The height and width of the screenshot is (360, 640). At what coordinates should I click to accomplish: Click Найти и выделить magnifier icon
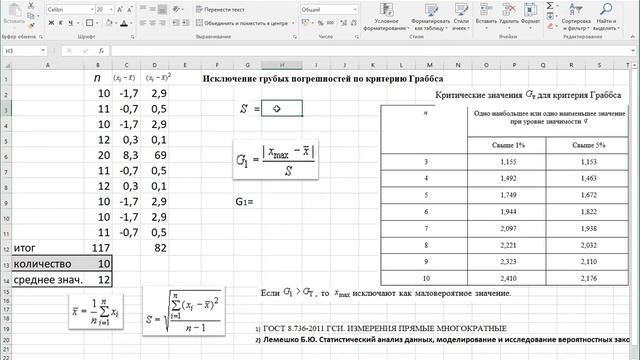[606, 9]
